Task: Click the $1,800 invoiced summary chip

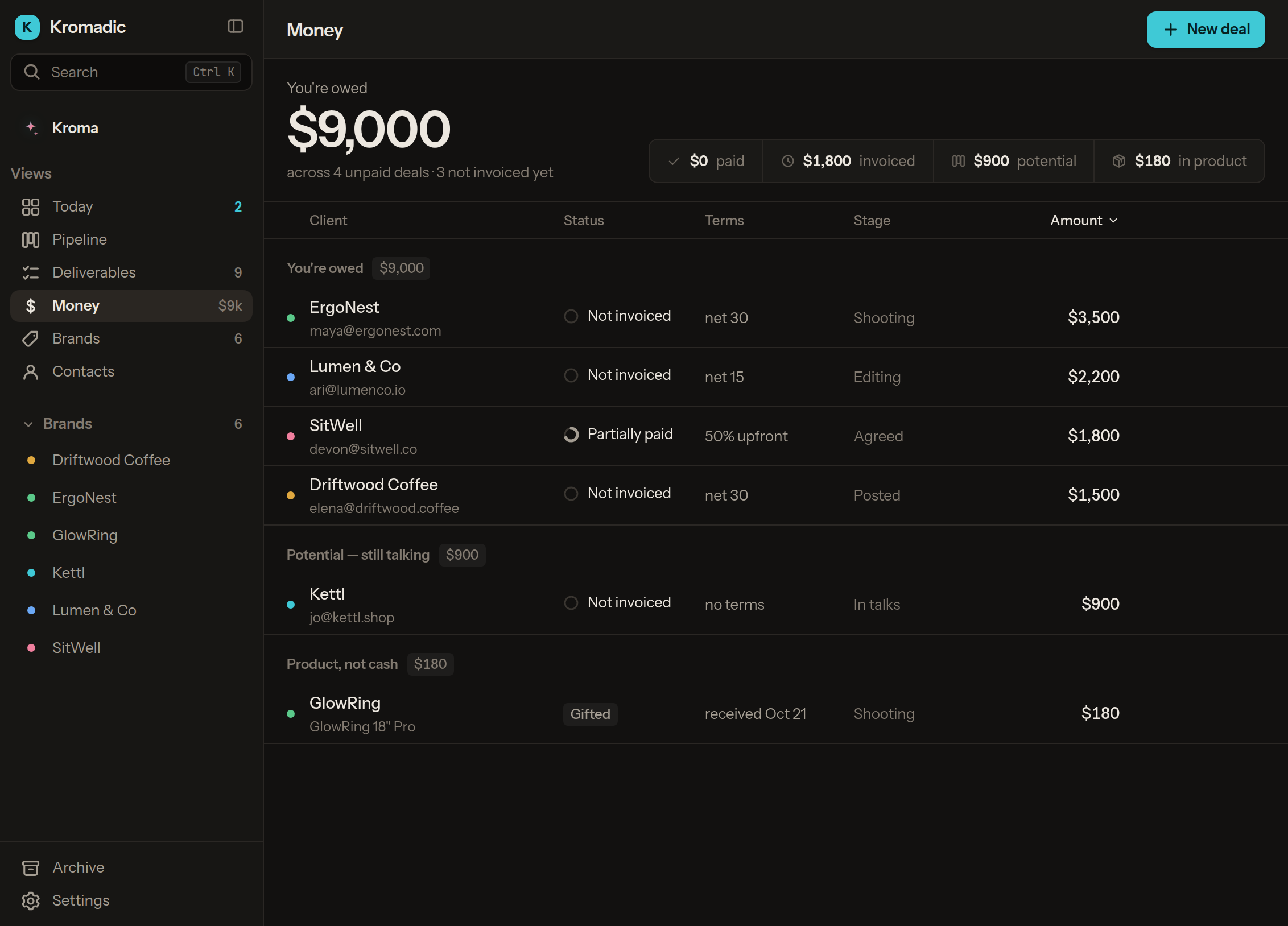Action: click(x=848, y=161)
